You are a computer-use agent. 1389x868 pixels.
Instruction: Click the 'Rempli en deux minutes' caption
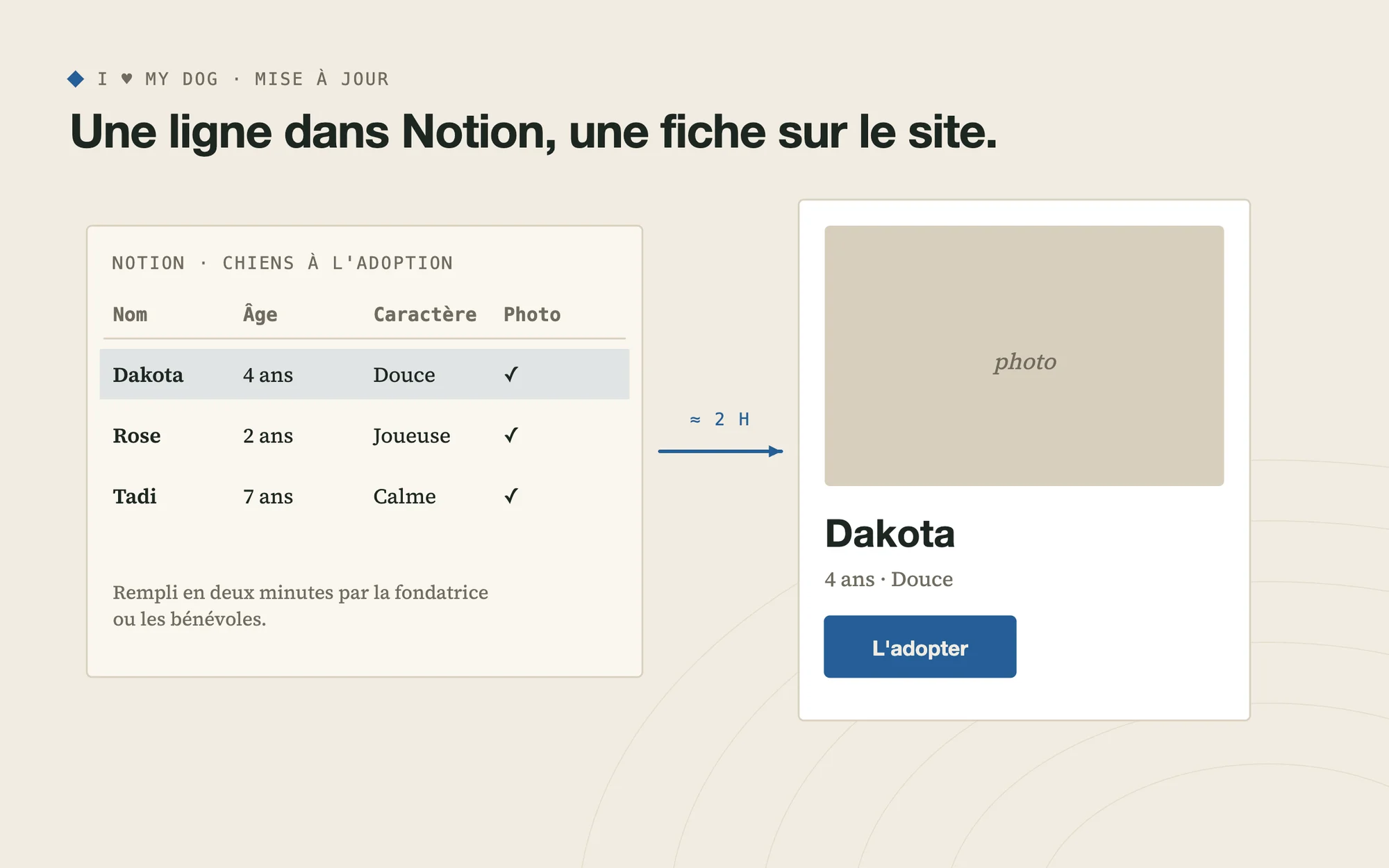coord(301,606)
